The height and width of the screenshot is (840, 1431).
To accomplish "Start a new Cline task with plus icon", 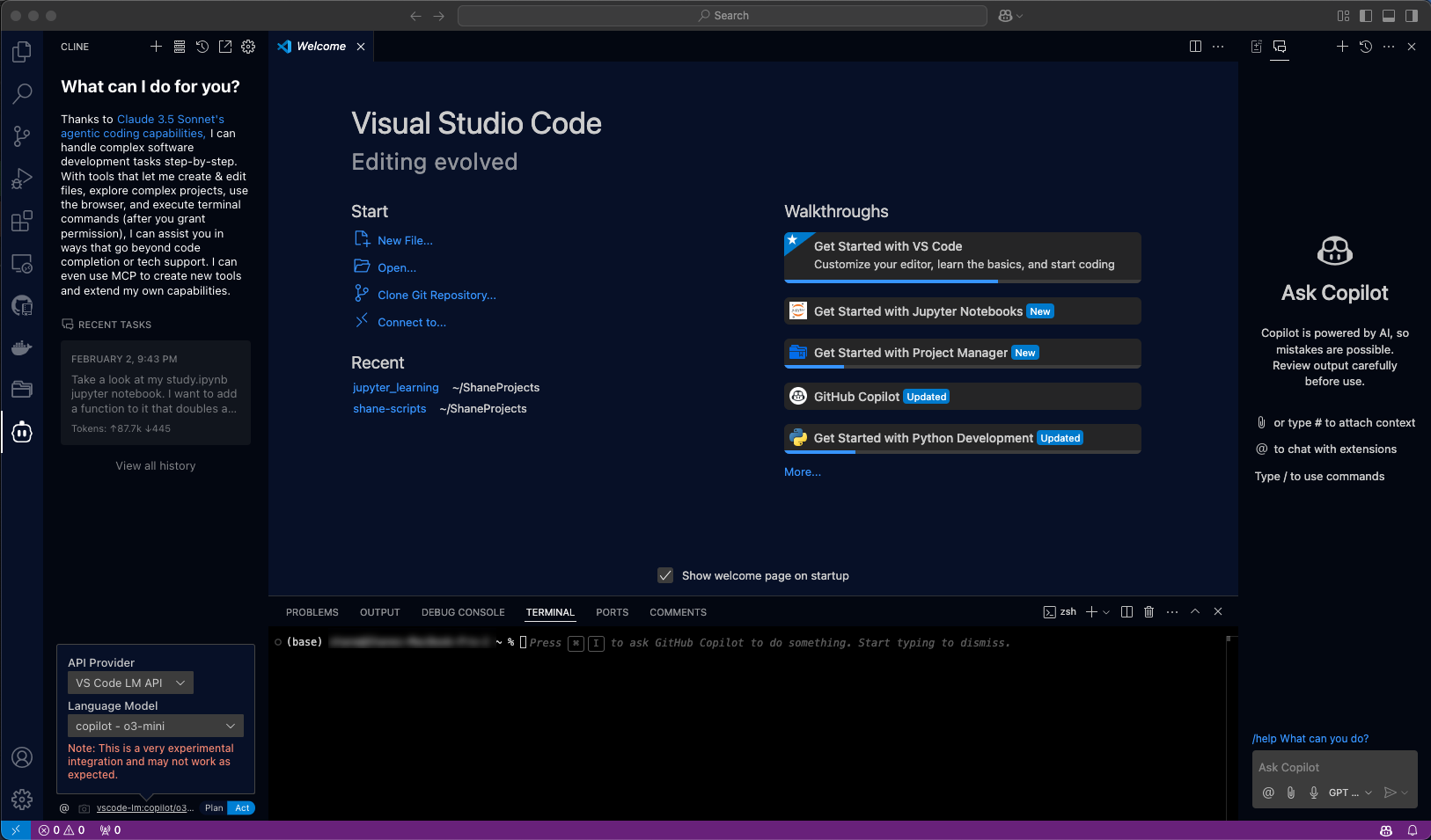I will tap(156, 47).
